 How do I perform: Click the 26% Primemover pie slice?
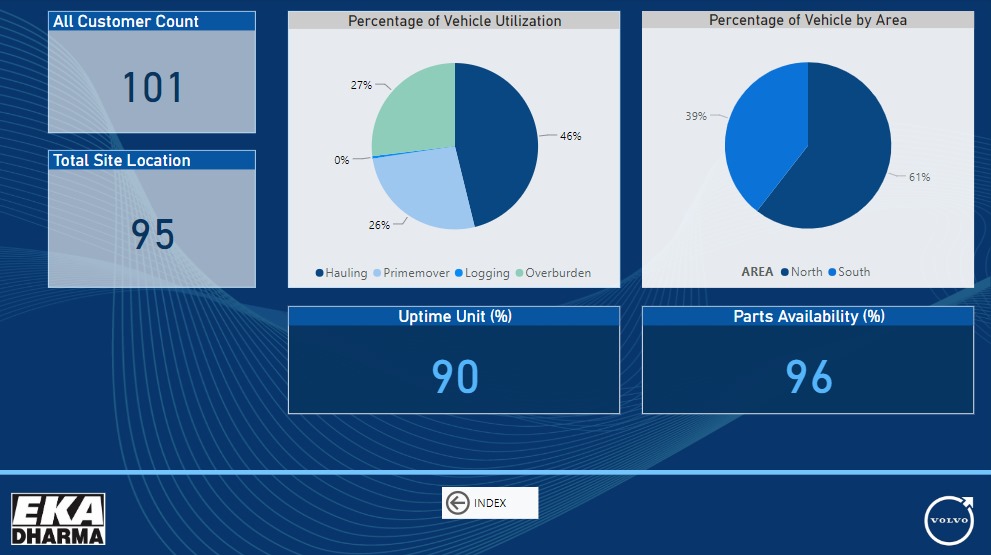[423, 190]
